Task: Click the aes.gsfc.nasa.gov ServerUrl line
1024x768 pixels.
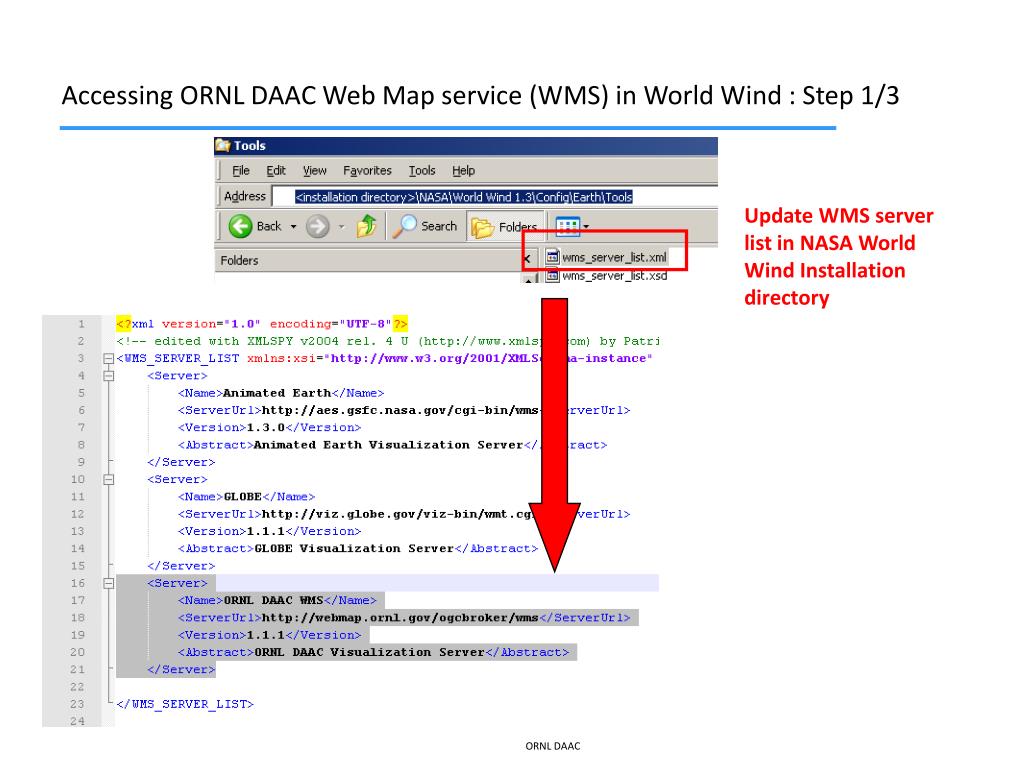Action: point(404,410)
